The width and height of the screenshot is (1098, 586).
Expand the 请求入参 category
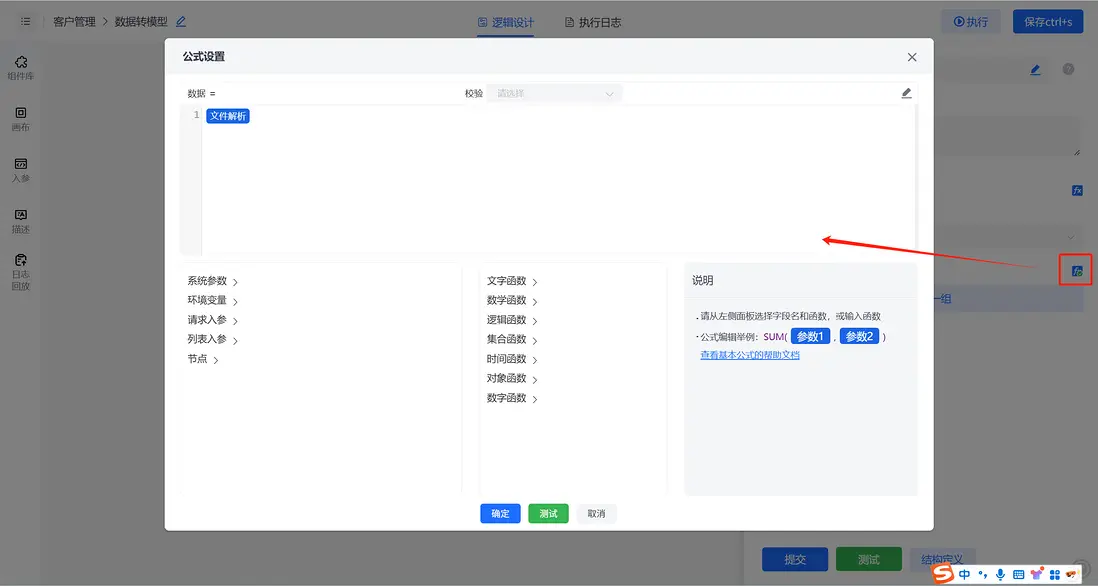click(212, 321)
